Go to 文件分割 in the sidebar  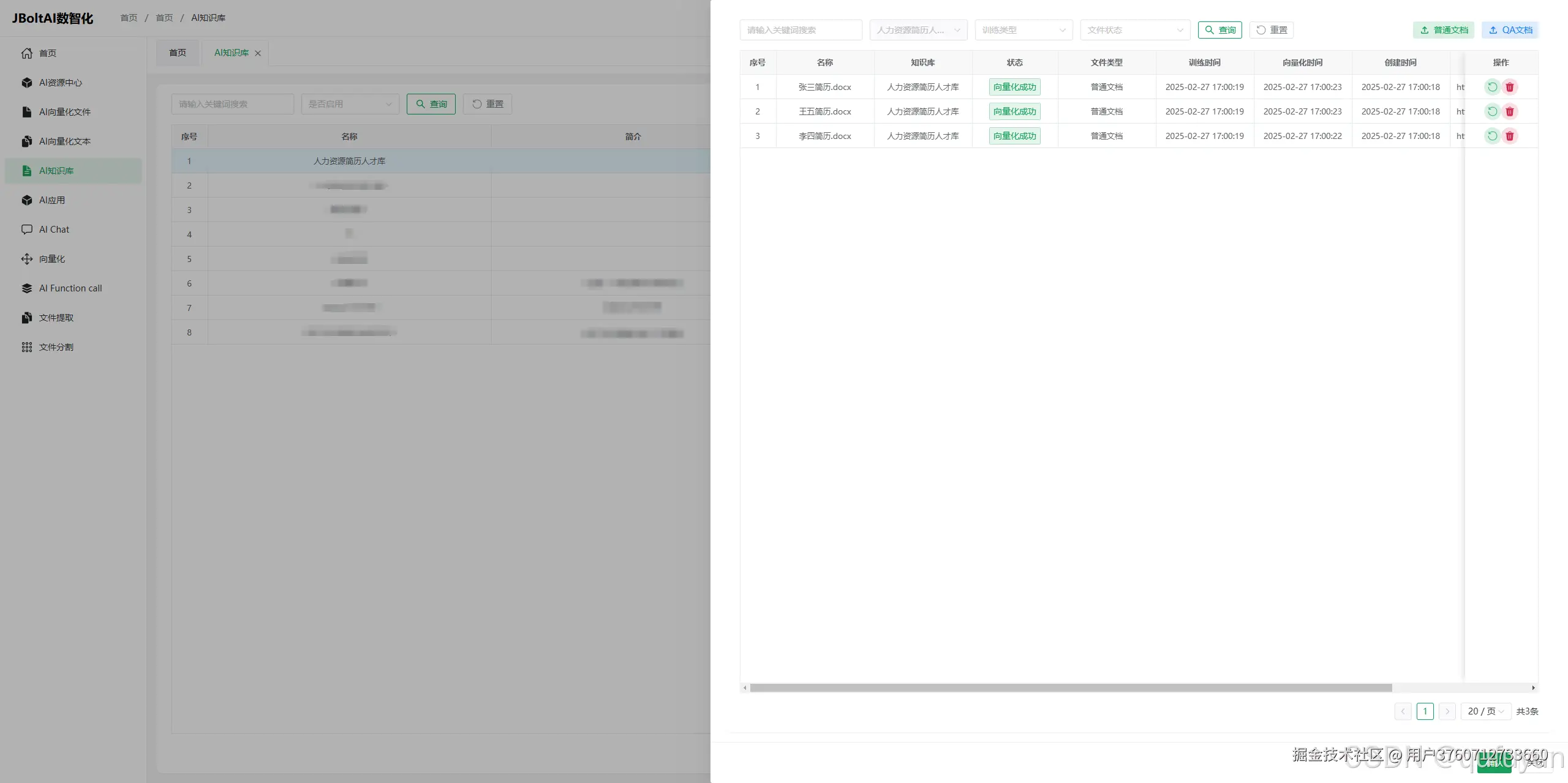(56, 347)
